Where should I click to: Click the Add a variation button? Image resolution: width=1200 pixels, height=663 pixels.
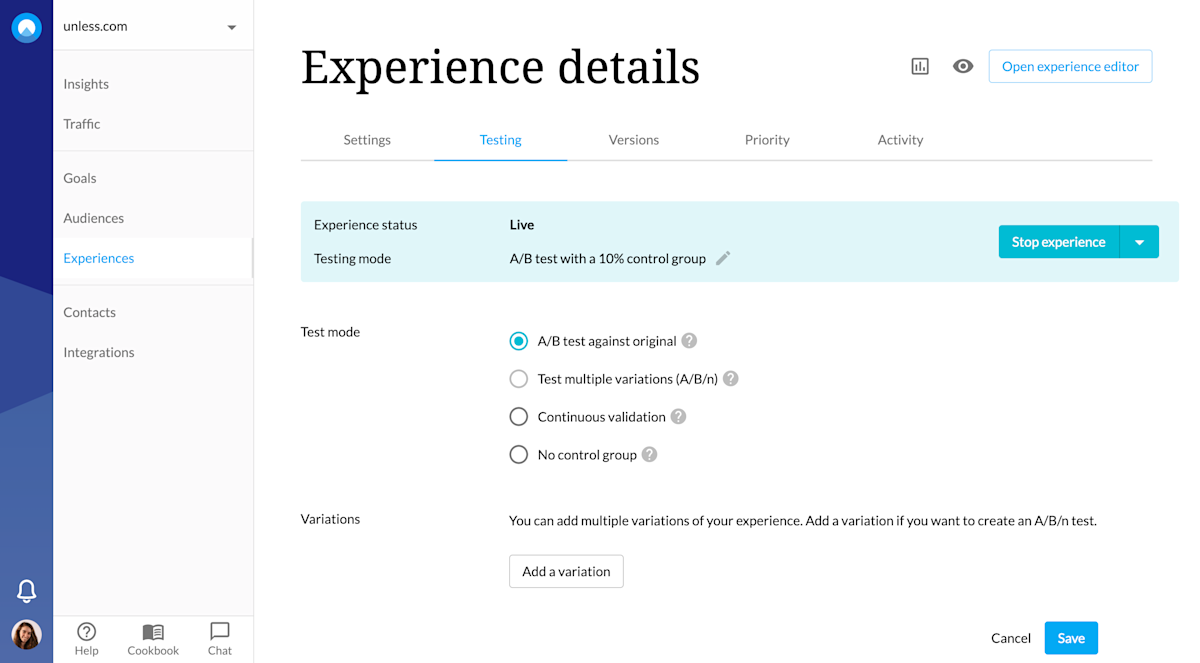pos(566,571)
